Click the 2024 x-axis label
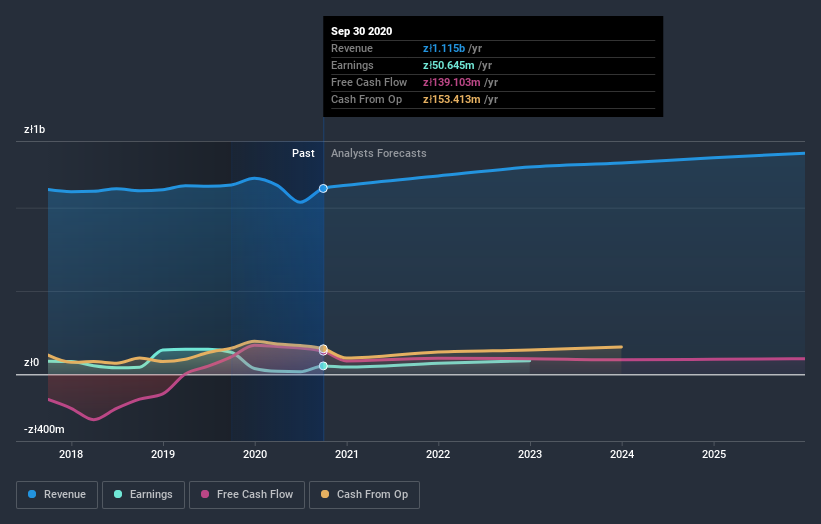 (622, 454)
